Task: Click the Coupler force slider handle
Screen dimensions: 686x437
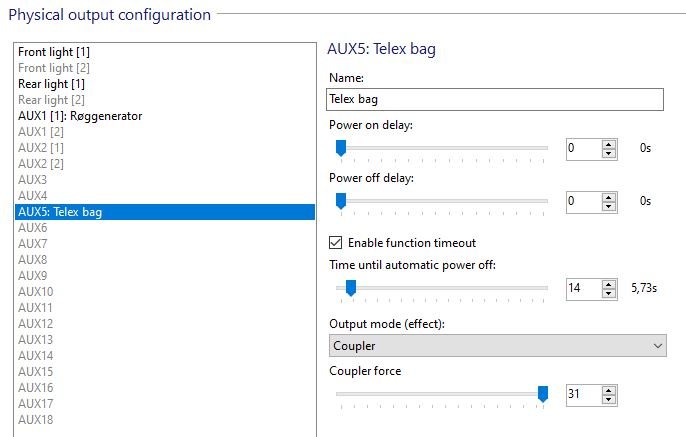Action: [x=542, y=394]
